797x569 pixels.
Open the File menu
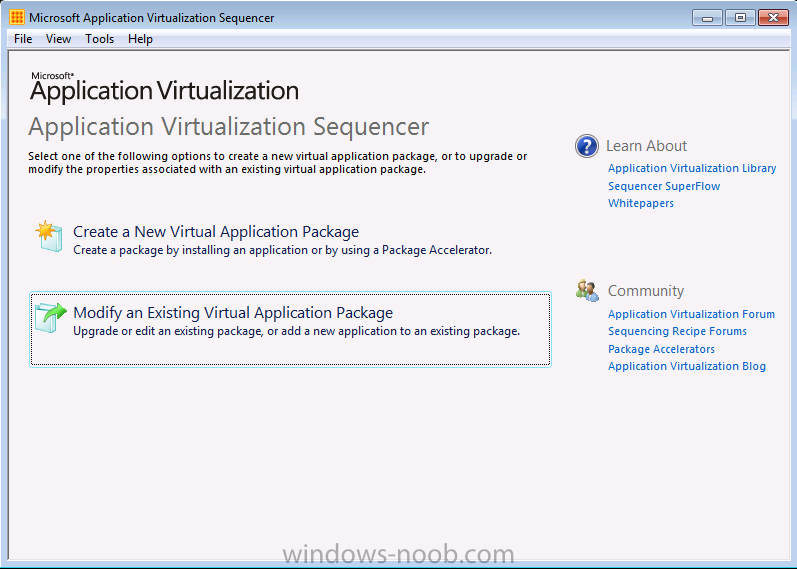(23, 39)
